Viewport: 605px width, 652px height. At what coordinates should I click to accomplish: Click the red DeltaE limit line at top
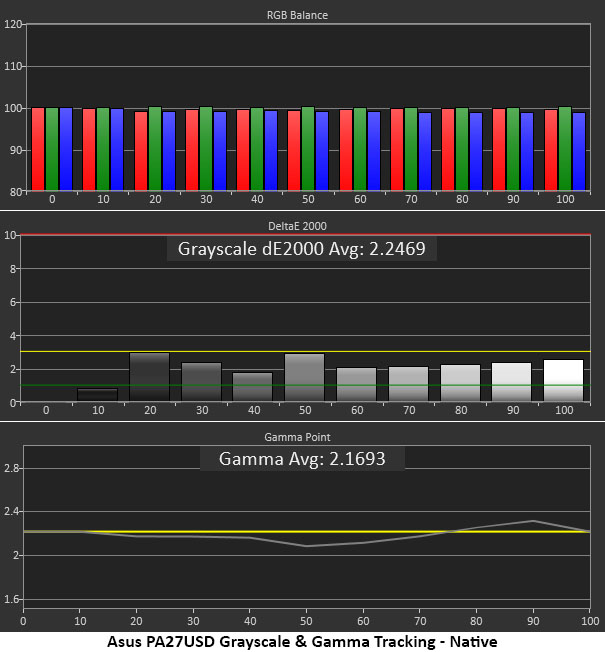(305, 235)
